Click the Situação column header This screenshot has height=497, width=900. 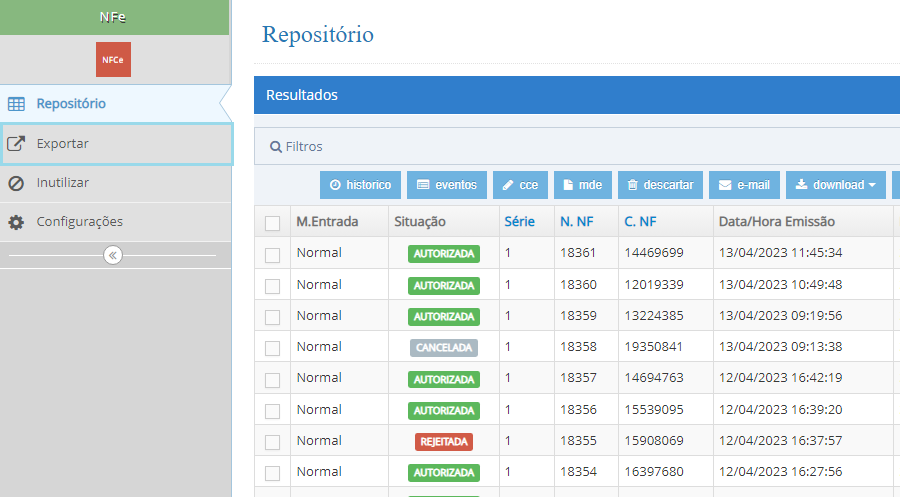tap(420, 222)
